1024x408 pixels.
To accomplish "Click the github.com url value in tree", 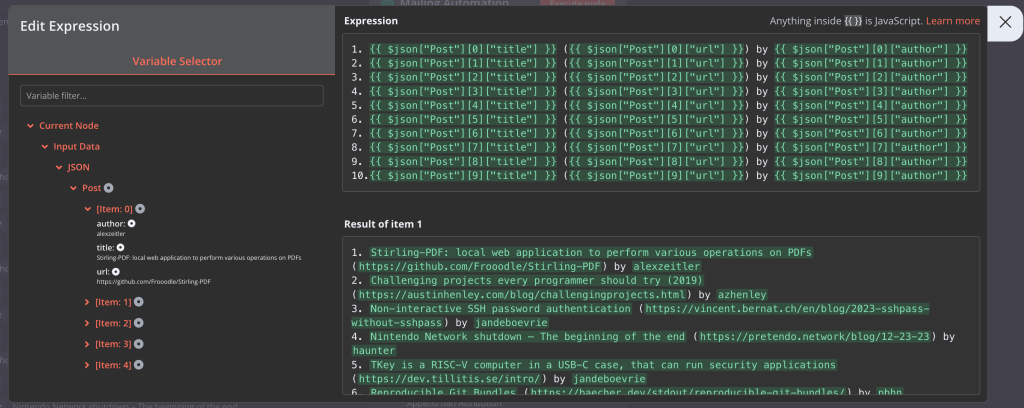I will pos(153,281).
